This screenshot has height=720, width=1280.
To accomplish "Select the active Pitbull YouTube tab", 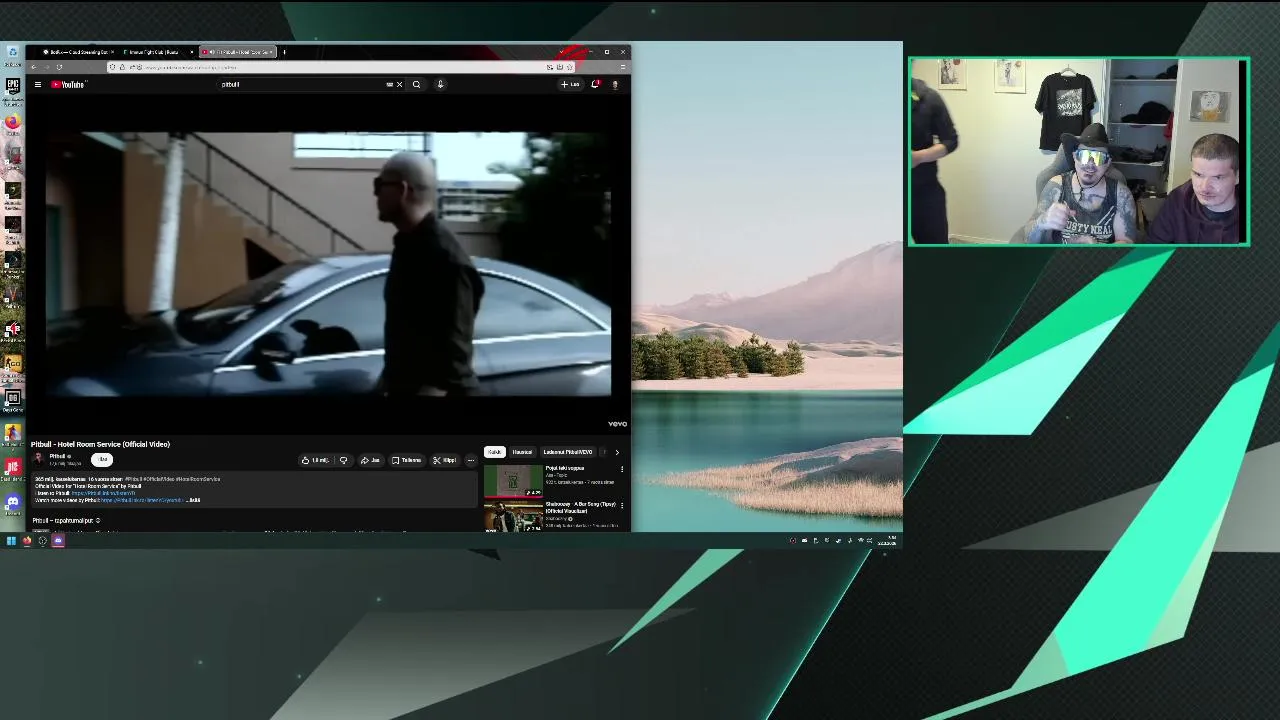I will tap(237, 52).
